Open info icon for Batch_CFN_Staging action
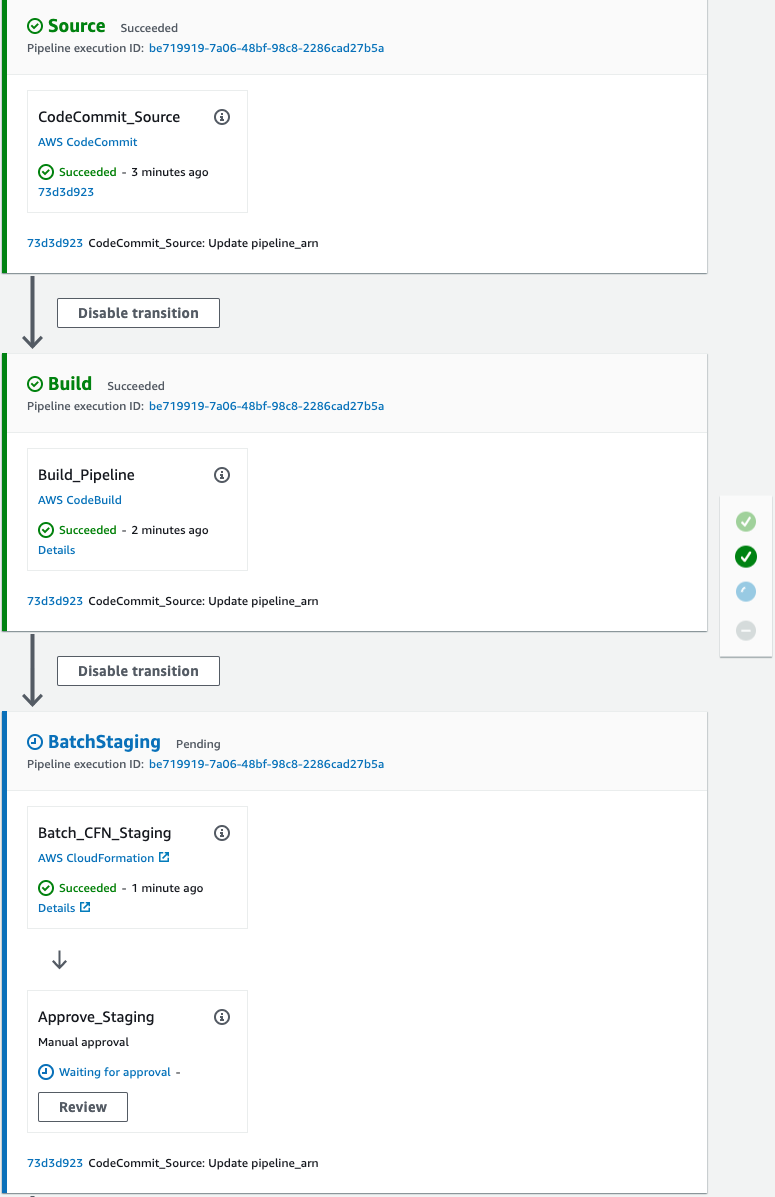The height and width of the screenshot is (1197, 775). 221,833
